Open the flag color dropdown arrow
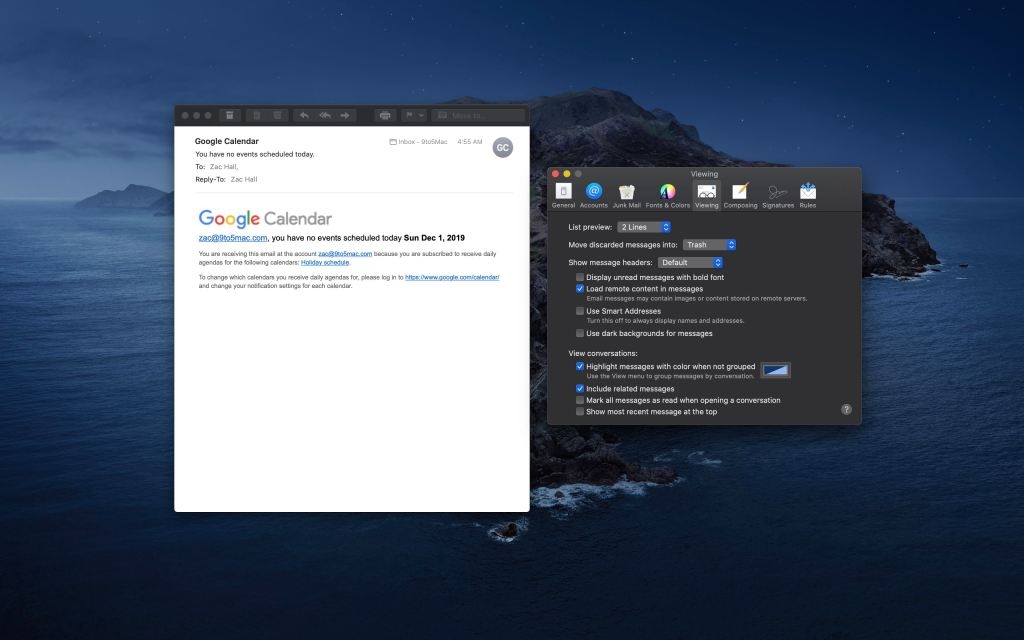This screenshot has height=640, width=1024. (422, 116)
